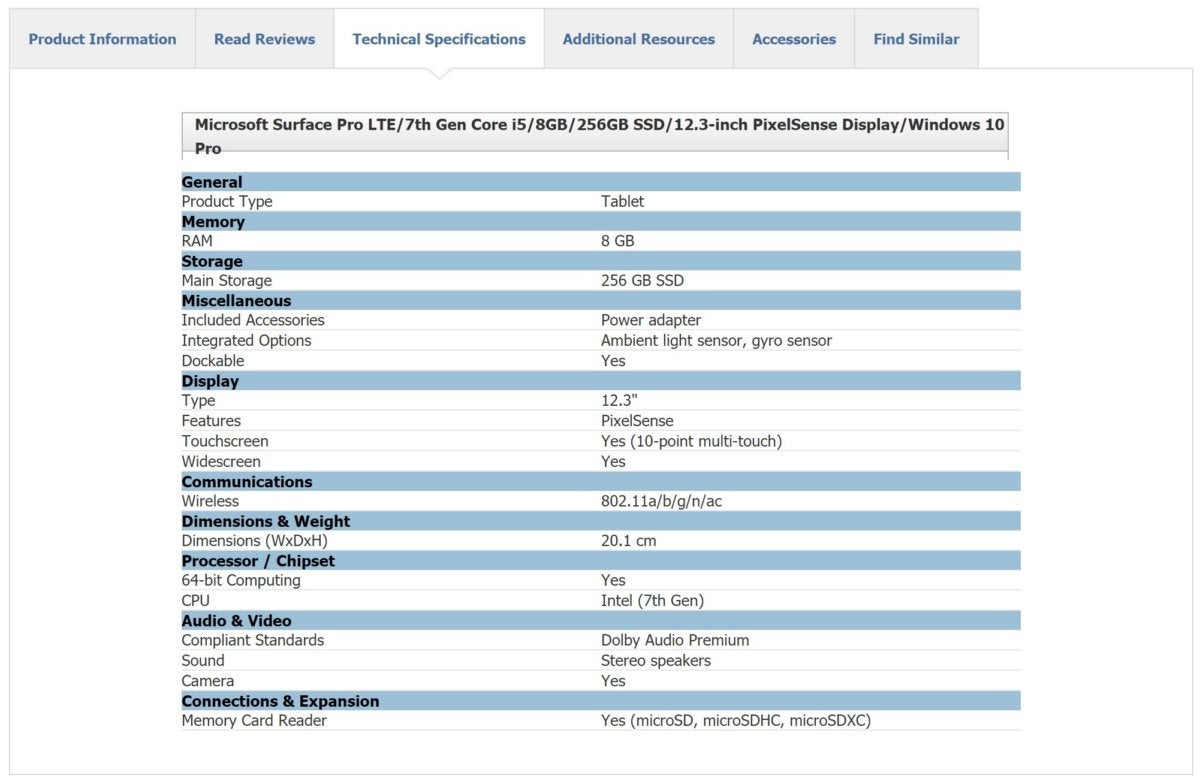The width and height of the screenshot is (1200, 781).
Task: Select the Display section header
Action: (x=601, y=381)
